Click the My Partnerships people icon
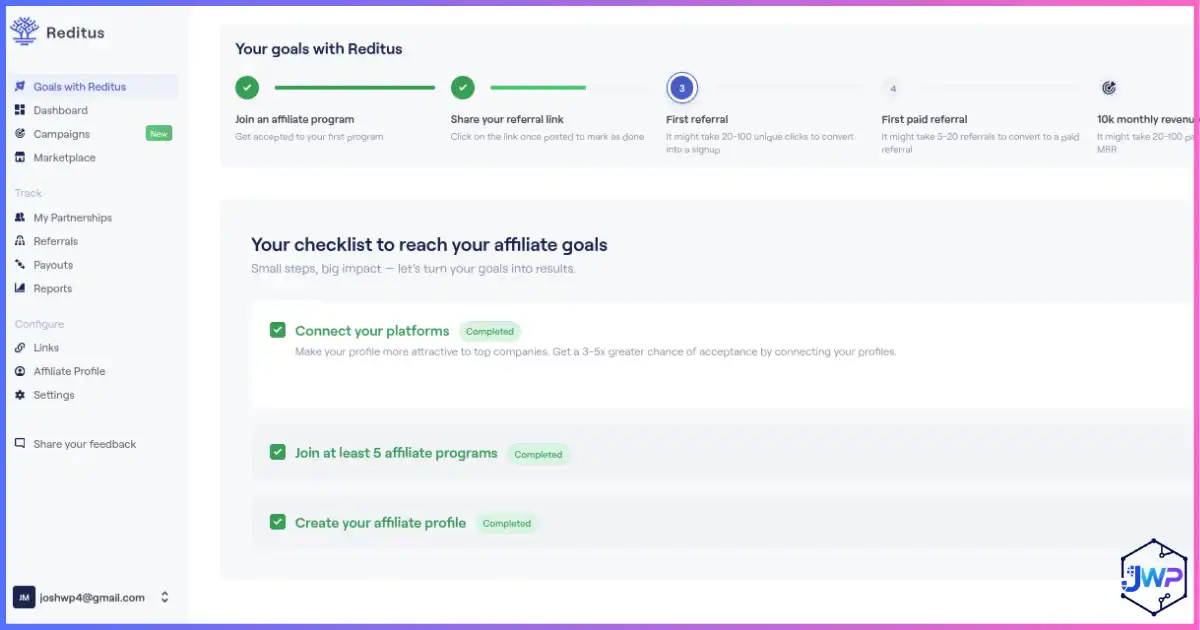The image size is (1200, 630). click(x=20, y=217)
